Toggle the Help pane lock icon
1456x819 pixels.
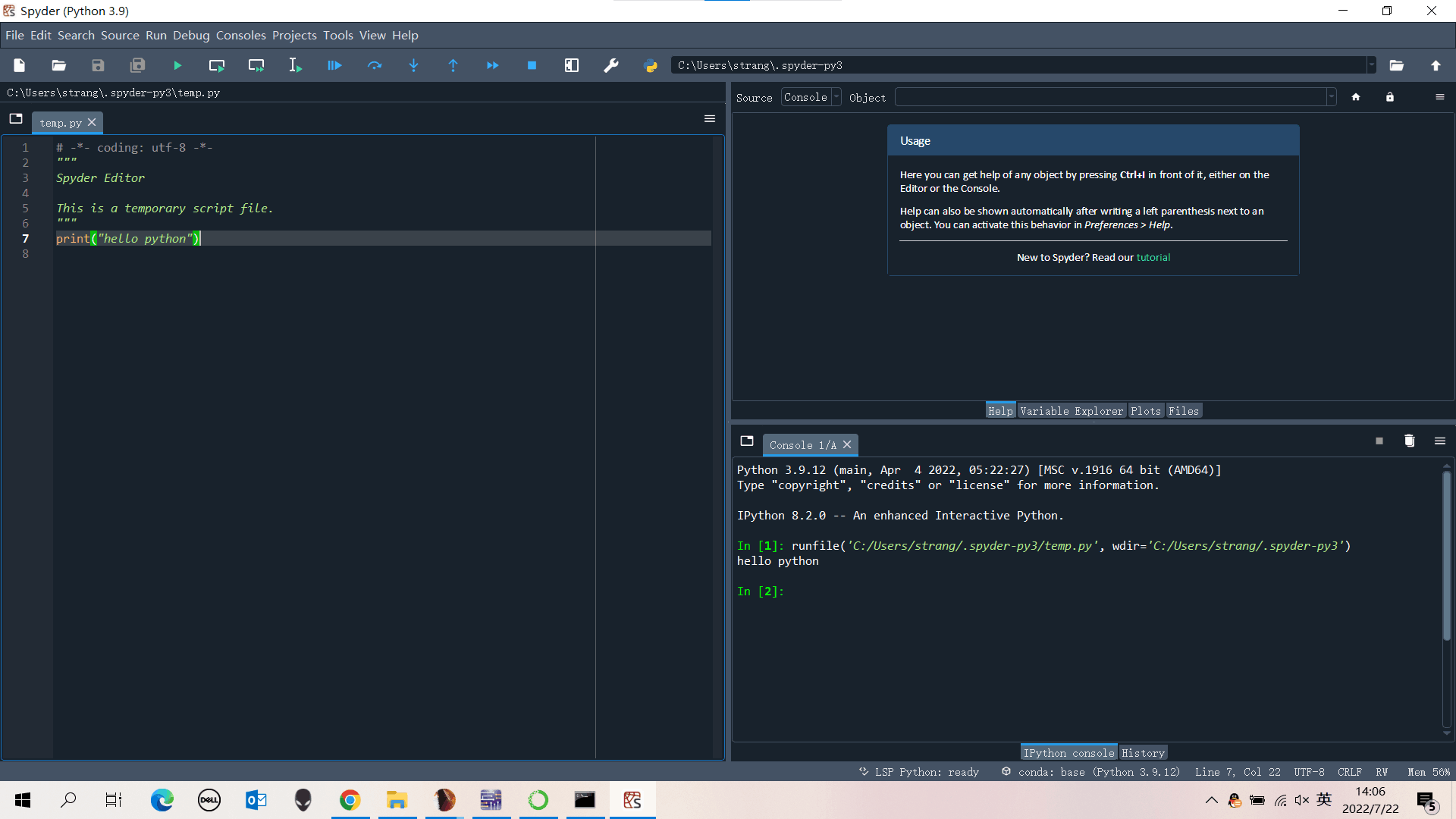coord(1390,97)
